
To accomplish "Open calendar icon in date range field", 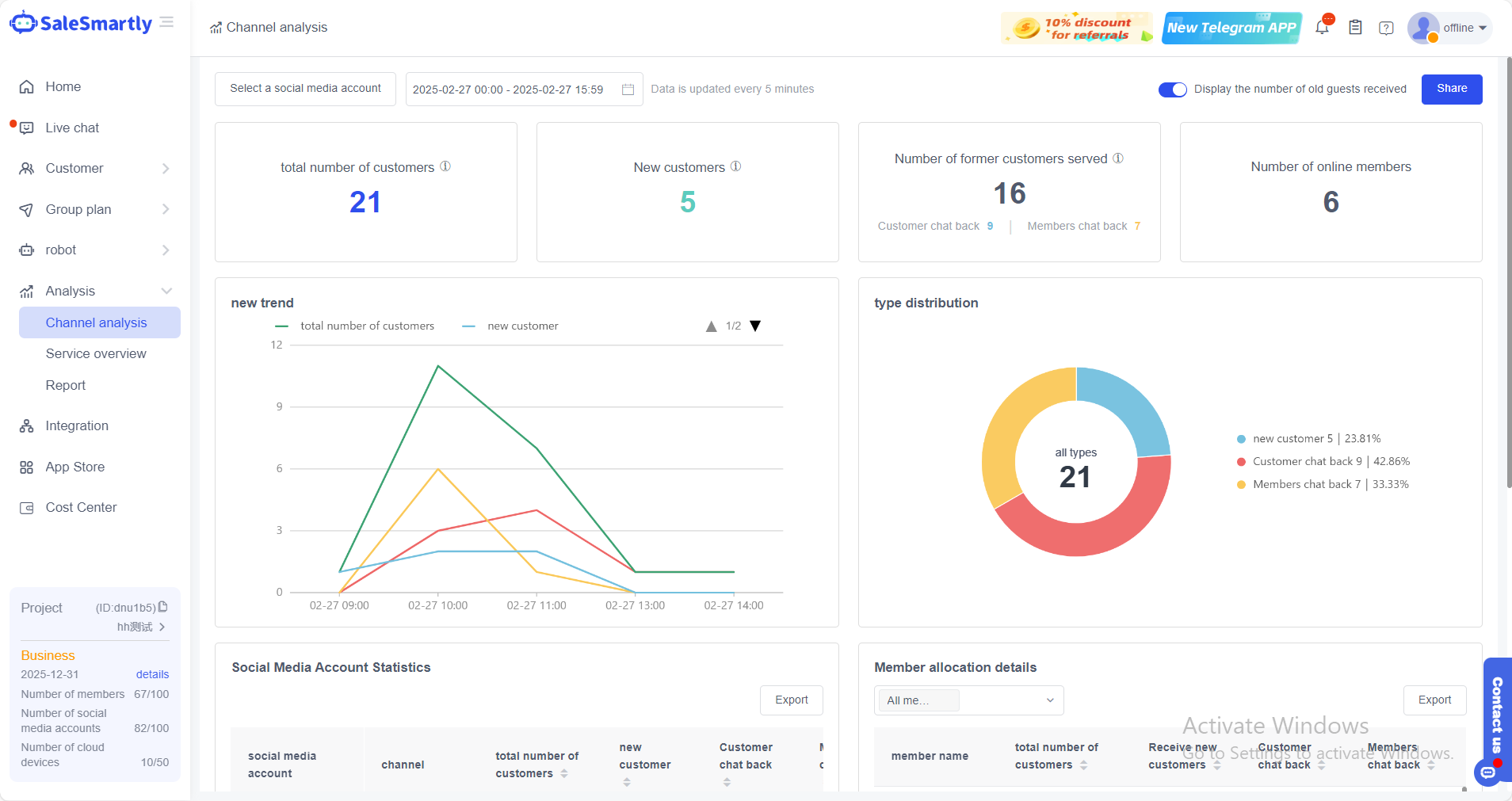I will 628,90.
